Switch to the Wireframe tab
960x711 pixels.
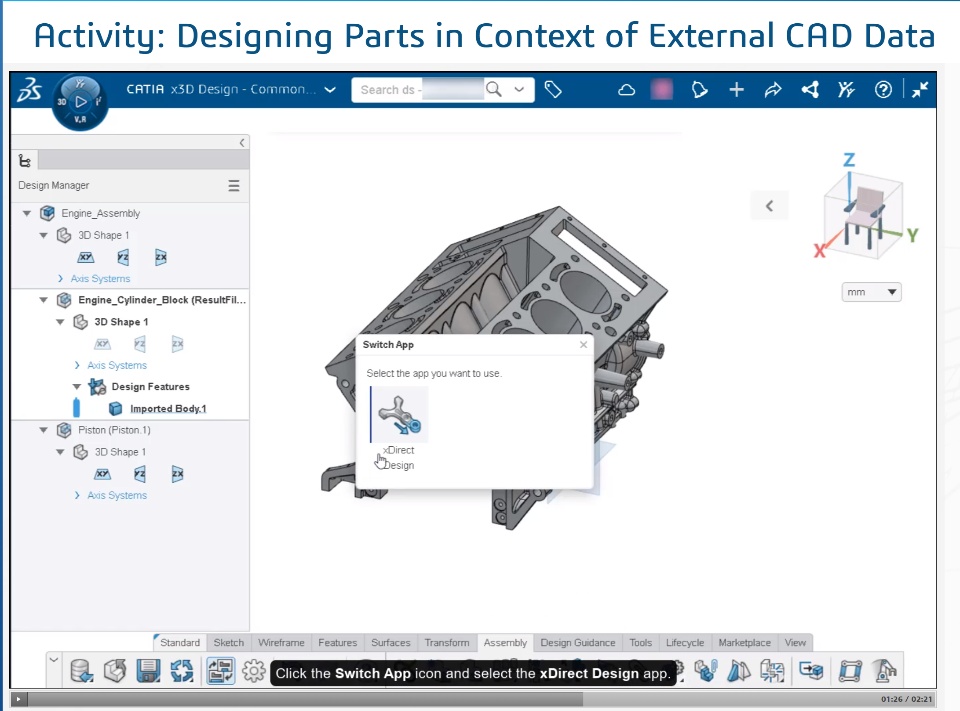coord(281,642)
